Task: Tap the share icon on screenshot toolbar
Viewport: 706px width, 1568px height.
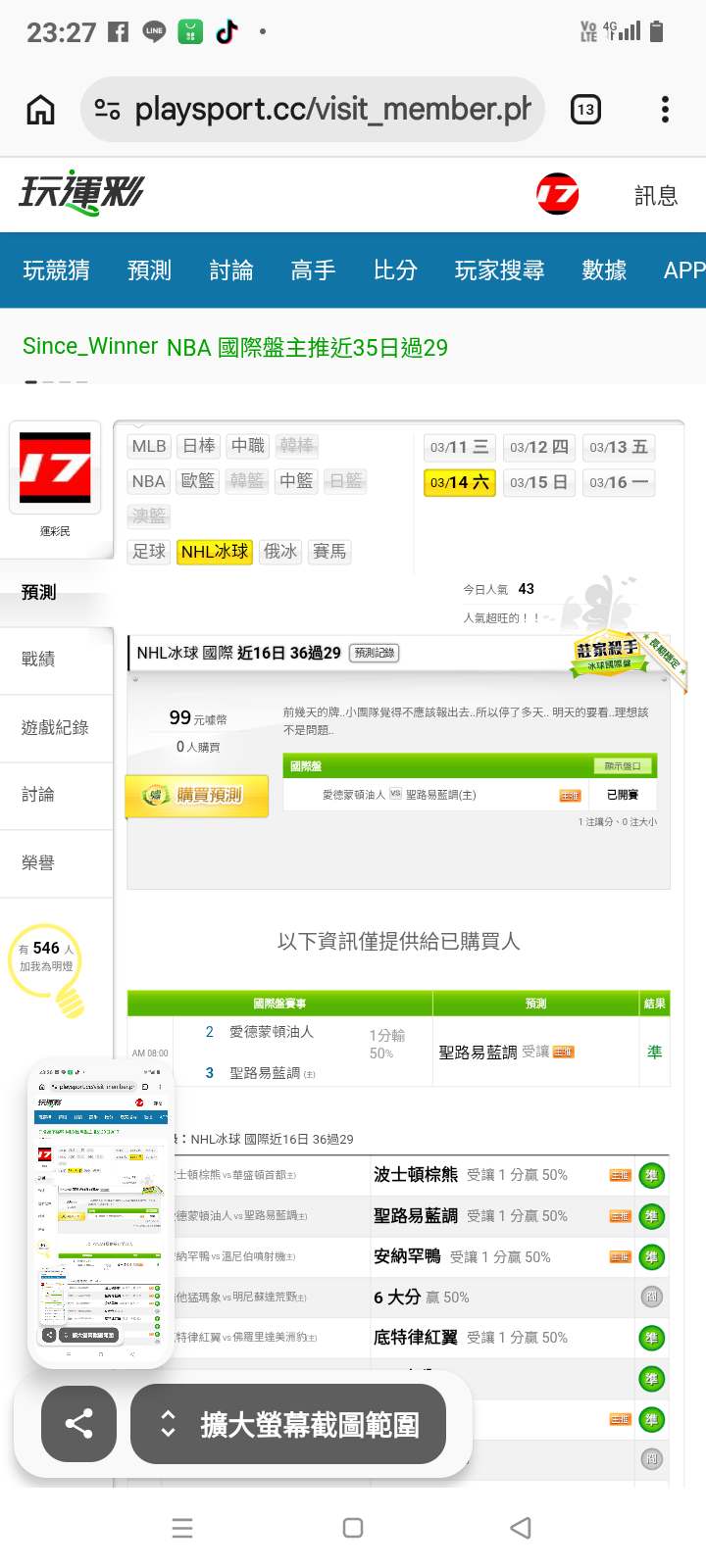Action: (78, 1423)
